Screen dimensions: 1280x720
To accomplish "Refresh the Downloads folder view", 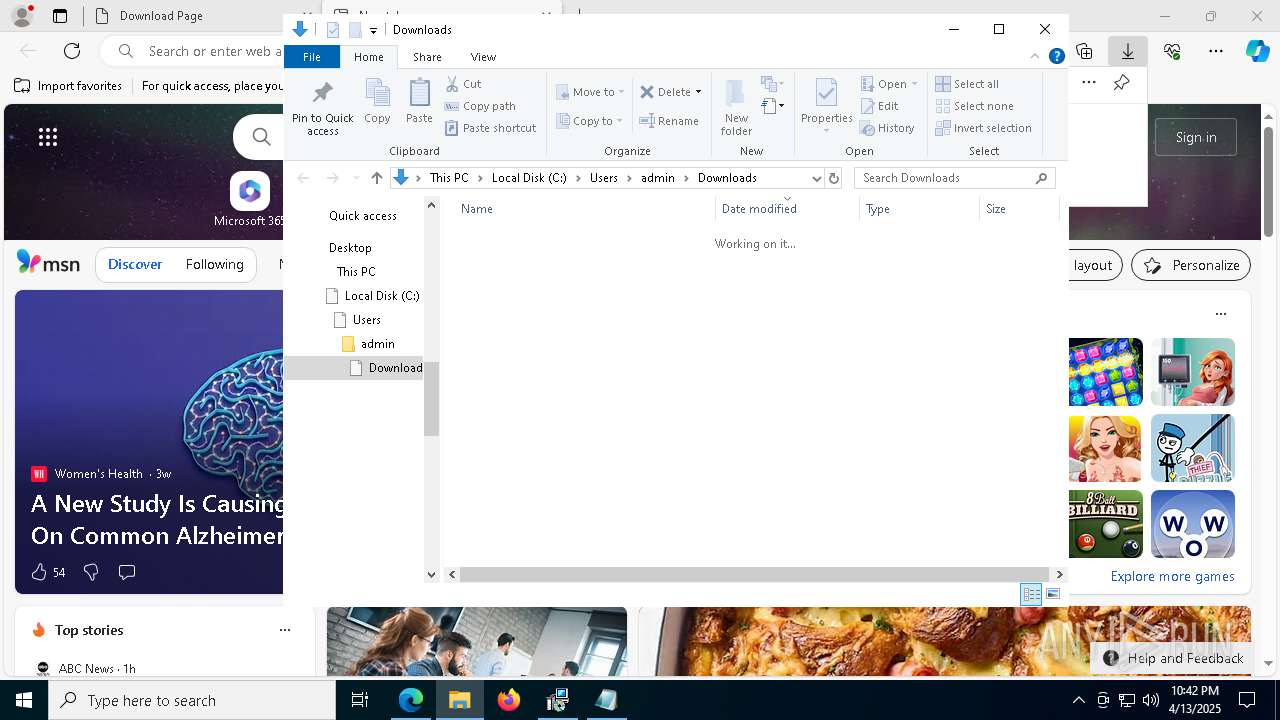I will click(834, 178).
